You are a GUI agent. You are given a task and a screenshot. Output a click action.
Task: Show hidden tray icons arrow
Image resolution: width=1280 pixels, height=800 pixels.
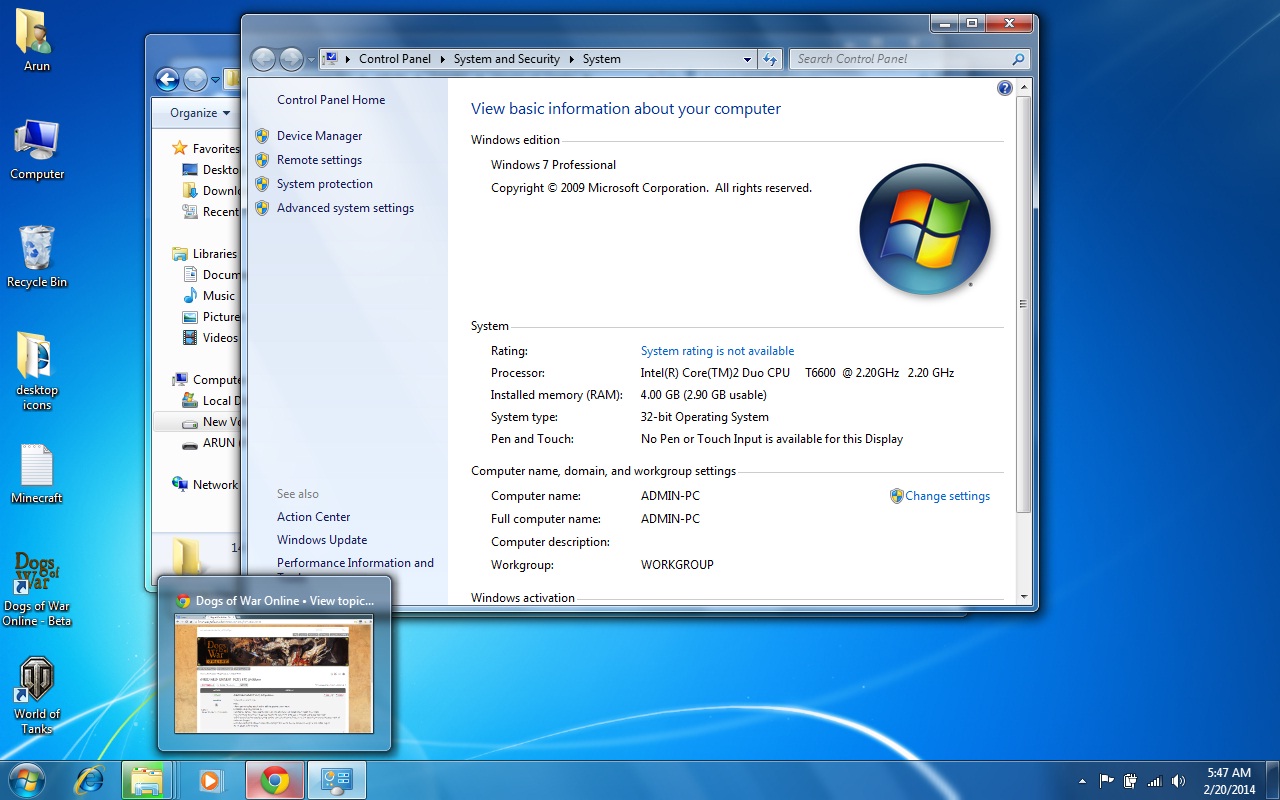point(1082,781)
